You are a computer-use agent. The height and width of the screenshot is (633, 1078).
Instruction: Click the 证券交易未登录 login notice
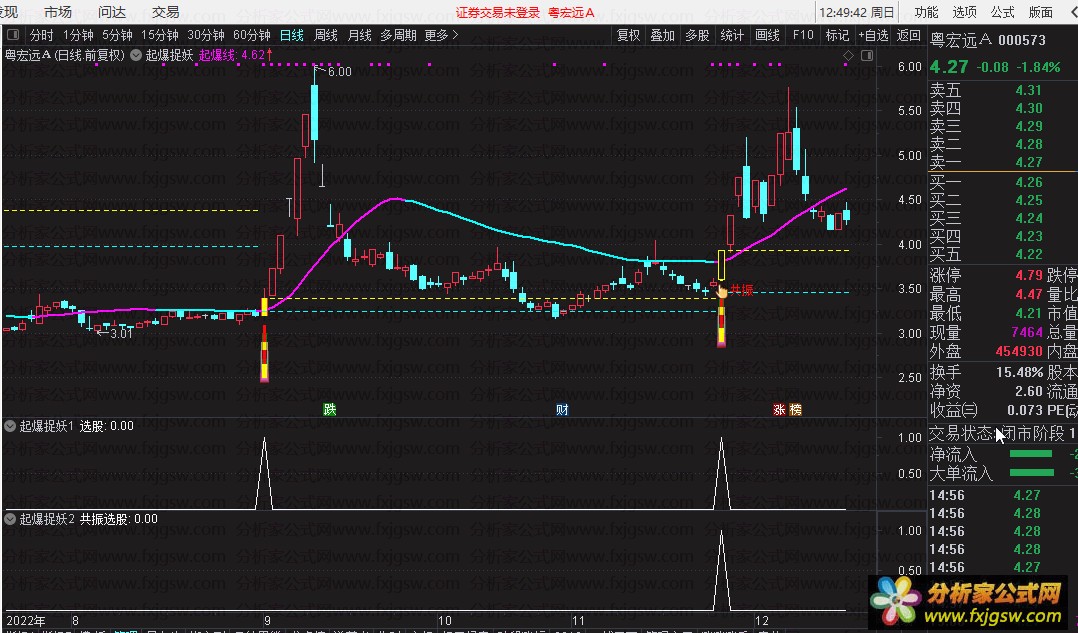(498, 12)
